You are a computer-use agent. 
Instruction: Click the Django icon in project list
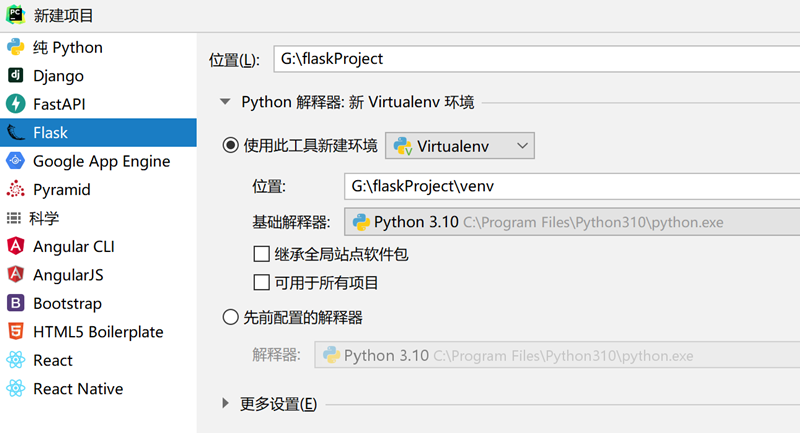(x=15, y=76)
